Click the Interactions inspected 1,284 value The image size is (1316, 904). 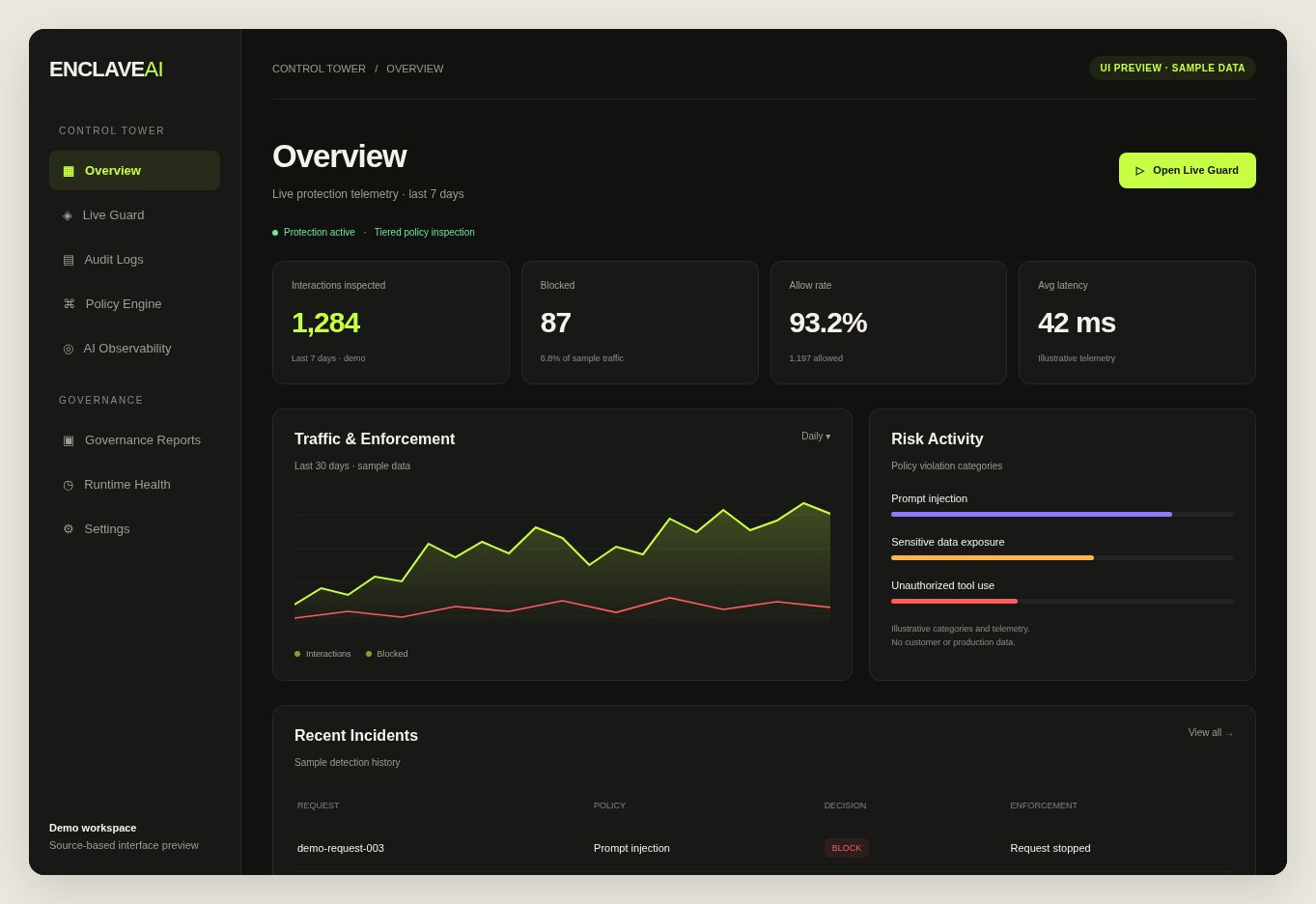click(x=325, y=323)
